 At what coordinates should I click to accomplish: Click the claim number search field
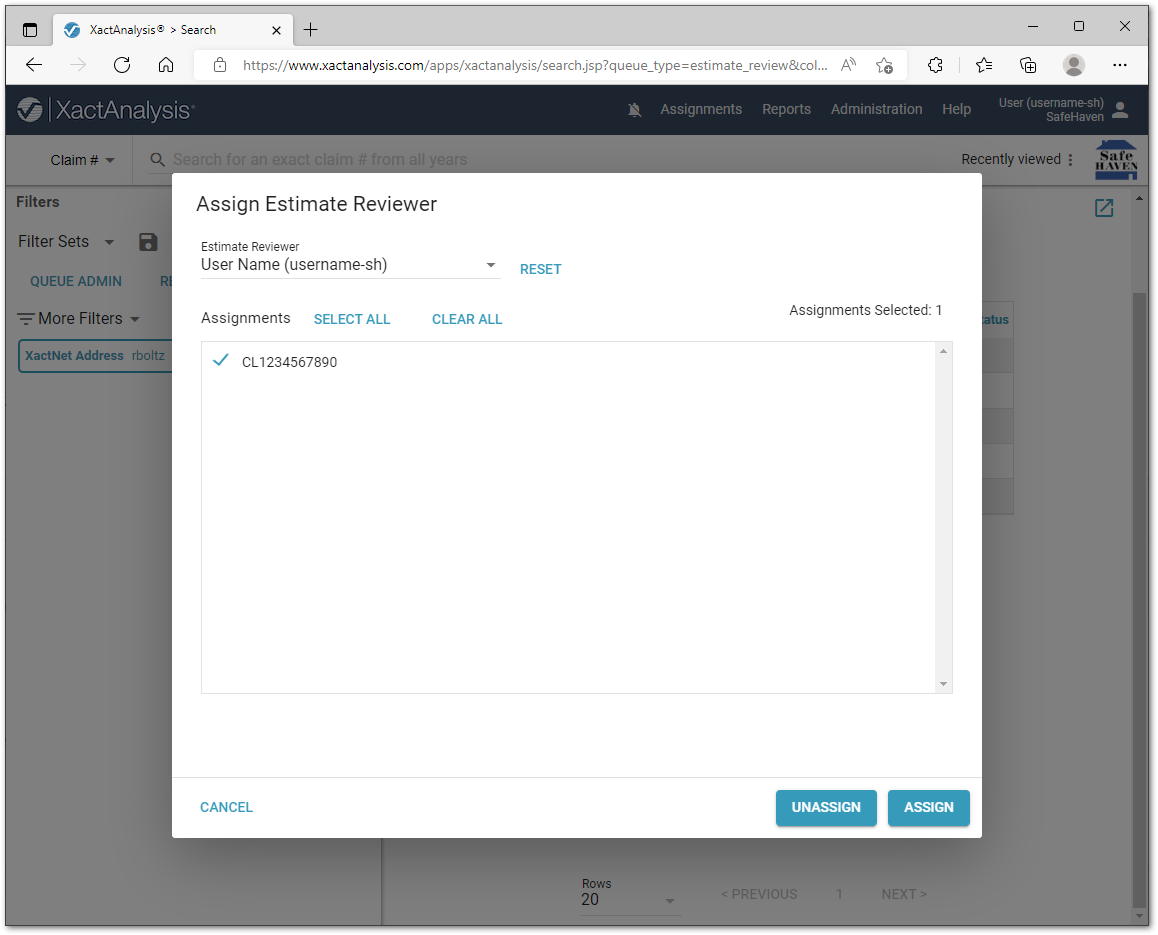[x=320, y=160]
